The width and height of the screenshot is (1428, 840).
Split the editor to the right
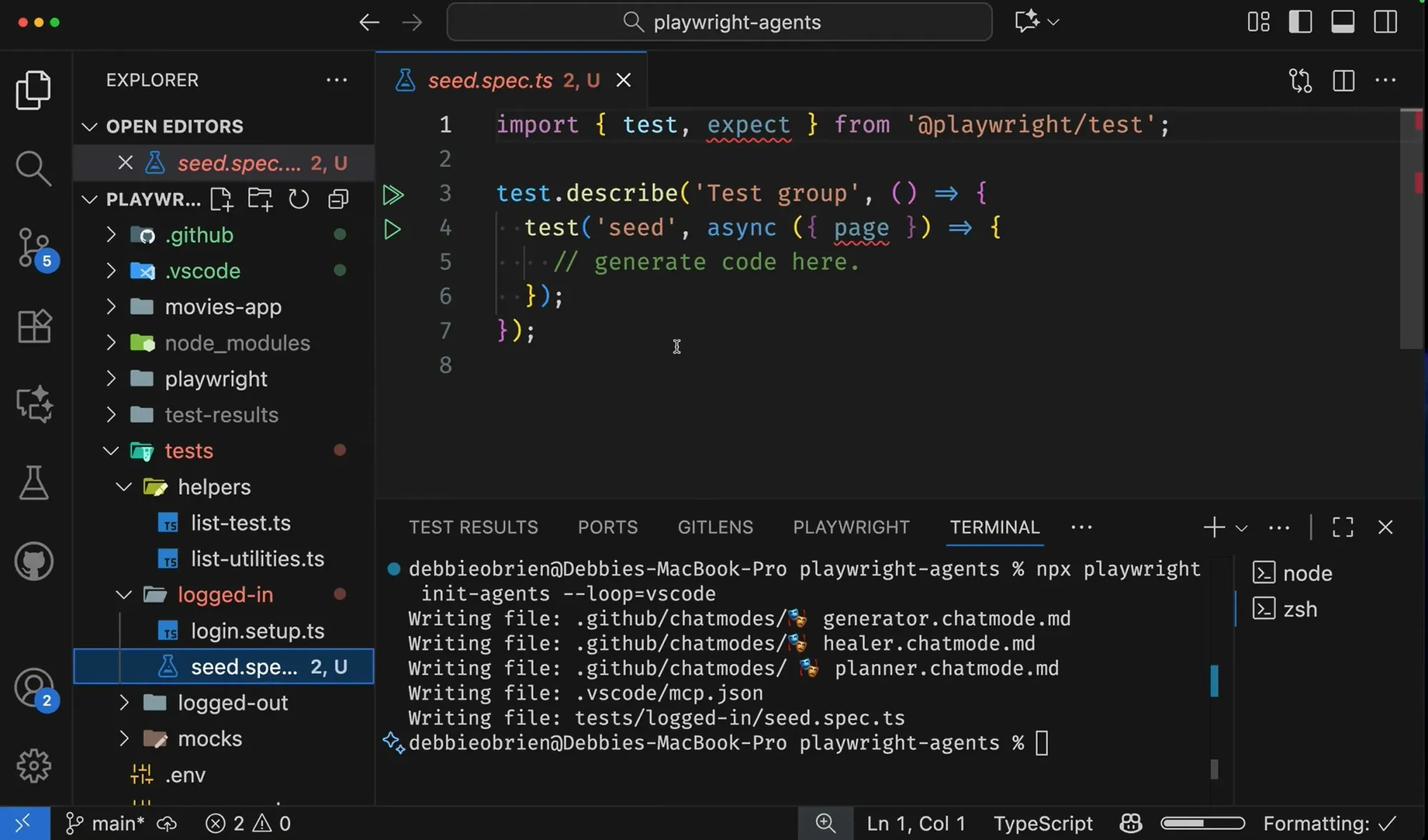(1343, 81)
